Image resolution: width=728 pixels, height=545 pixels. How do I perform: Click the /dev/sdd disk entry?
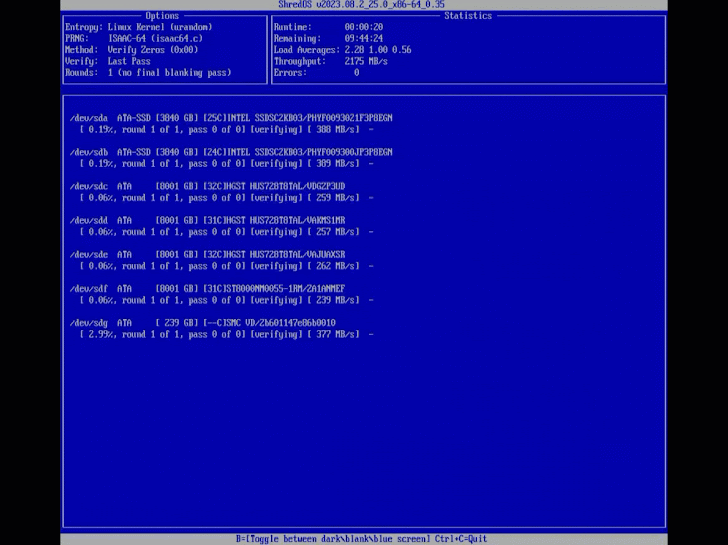208,220
